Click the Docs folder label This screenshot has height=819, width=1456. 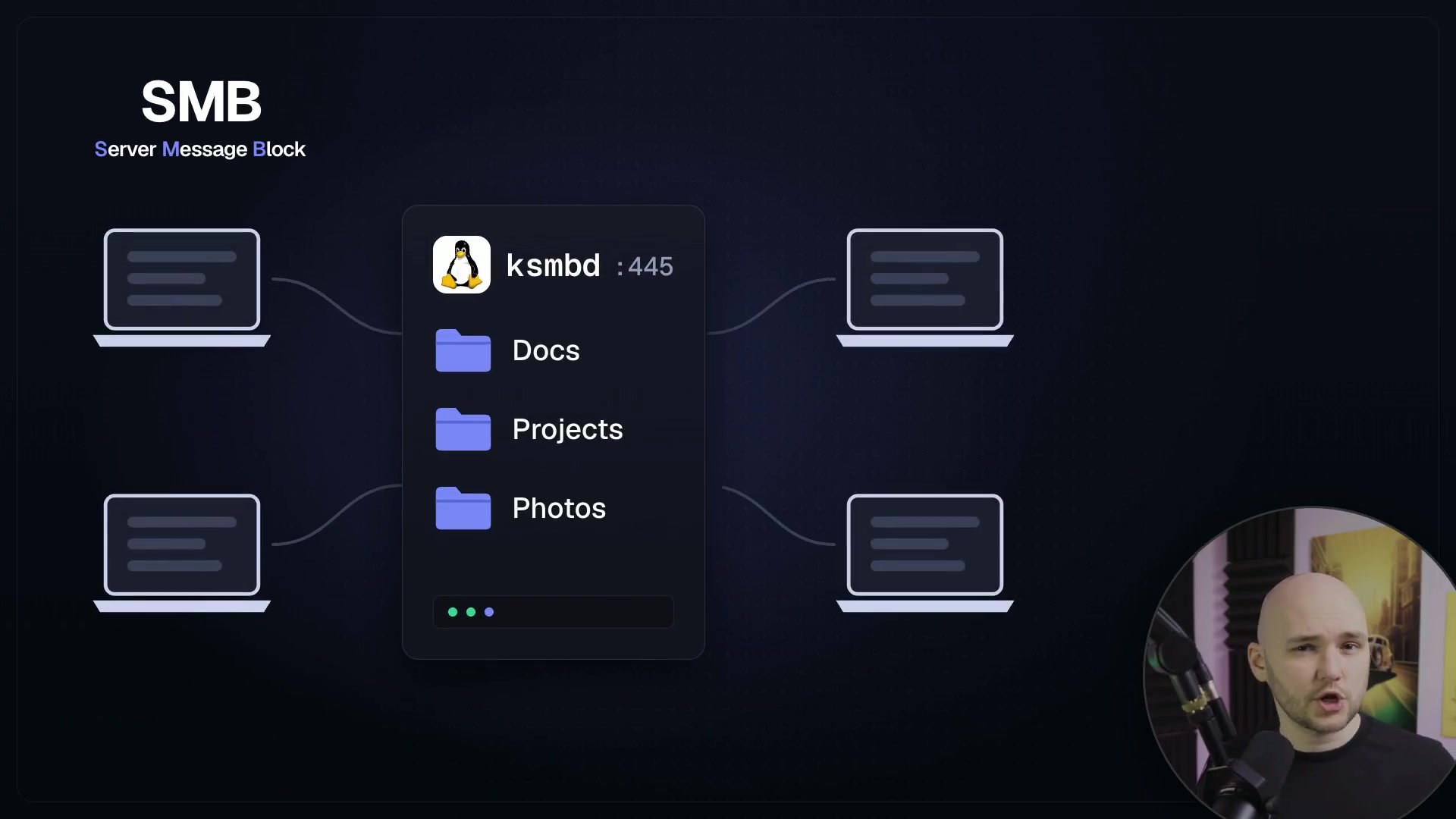pos(546,350)
